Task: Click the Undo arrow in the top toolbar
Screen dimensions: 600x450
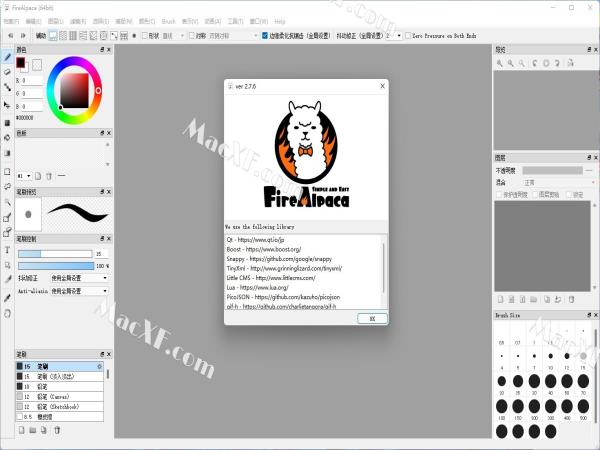Action: pos(11,36)
